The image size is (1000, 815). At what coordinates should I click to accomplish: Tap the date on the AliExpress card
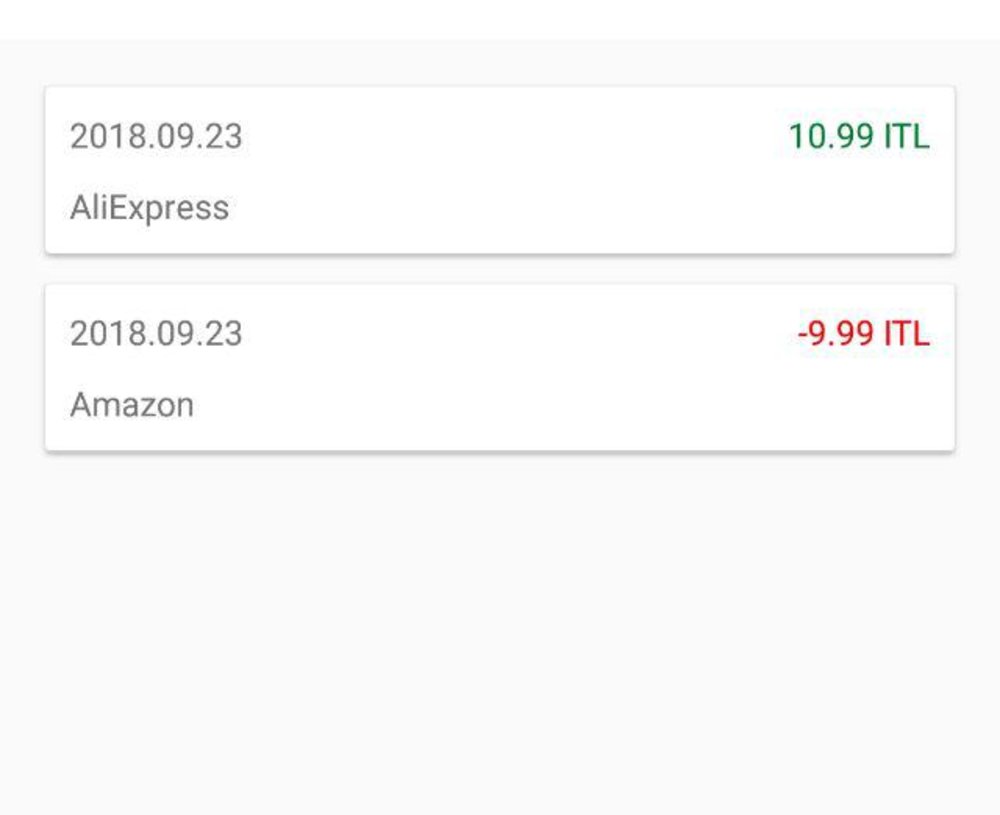pos(156,136)
